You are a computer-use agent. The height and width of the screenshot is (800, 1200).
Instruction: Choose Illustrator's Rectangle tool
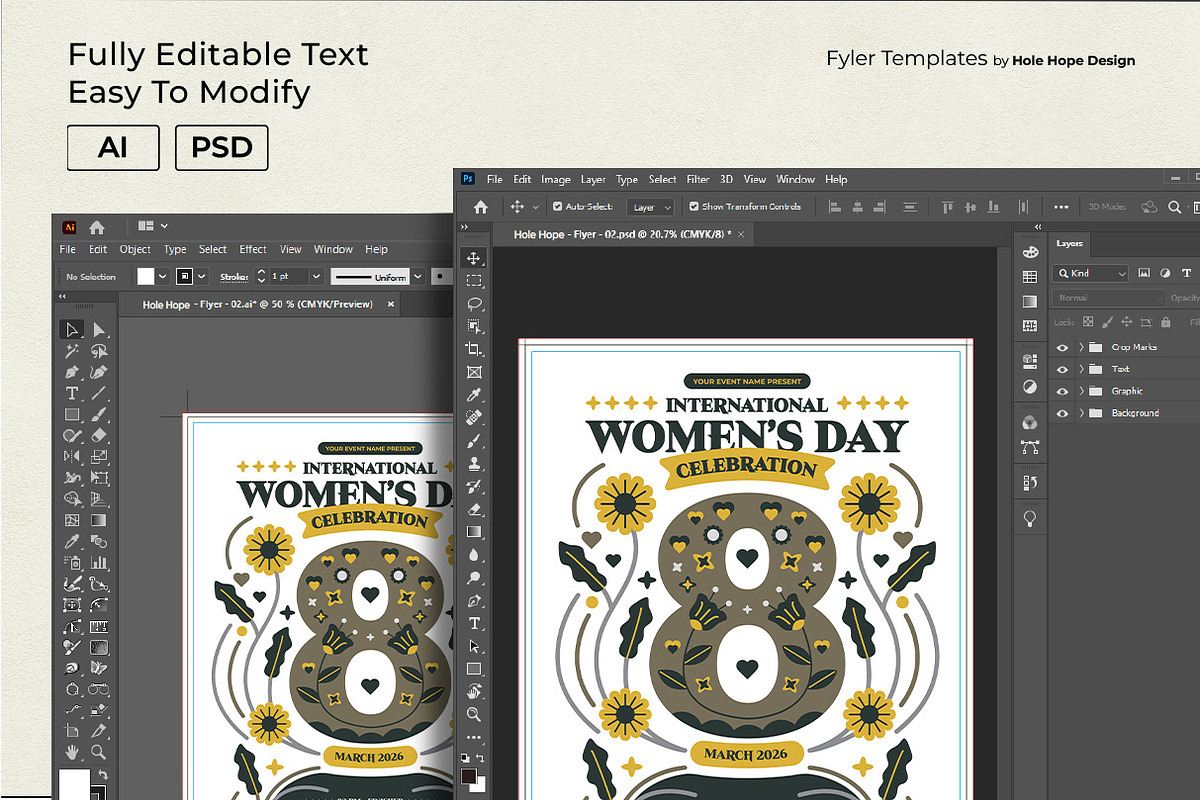[71, 414]
